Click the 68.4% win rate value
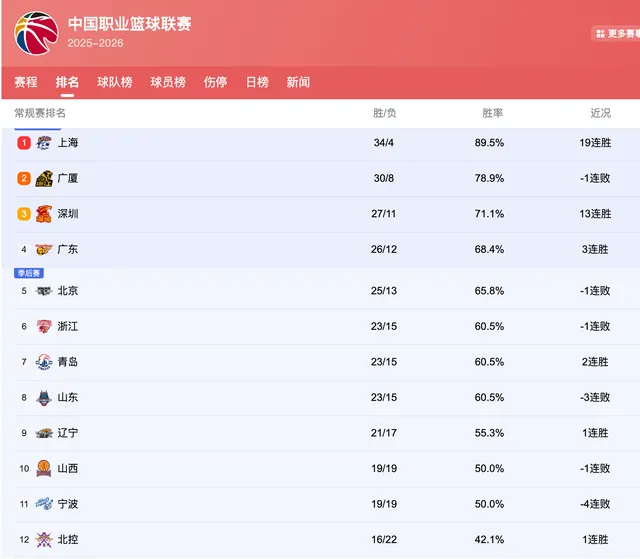 click(x=489, y=249)
